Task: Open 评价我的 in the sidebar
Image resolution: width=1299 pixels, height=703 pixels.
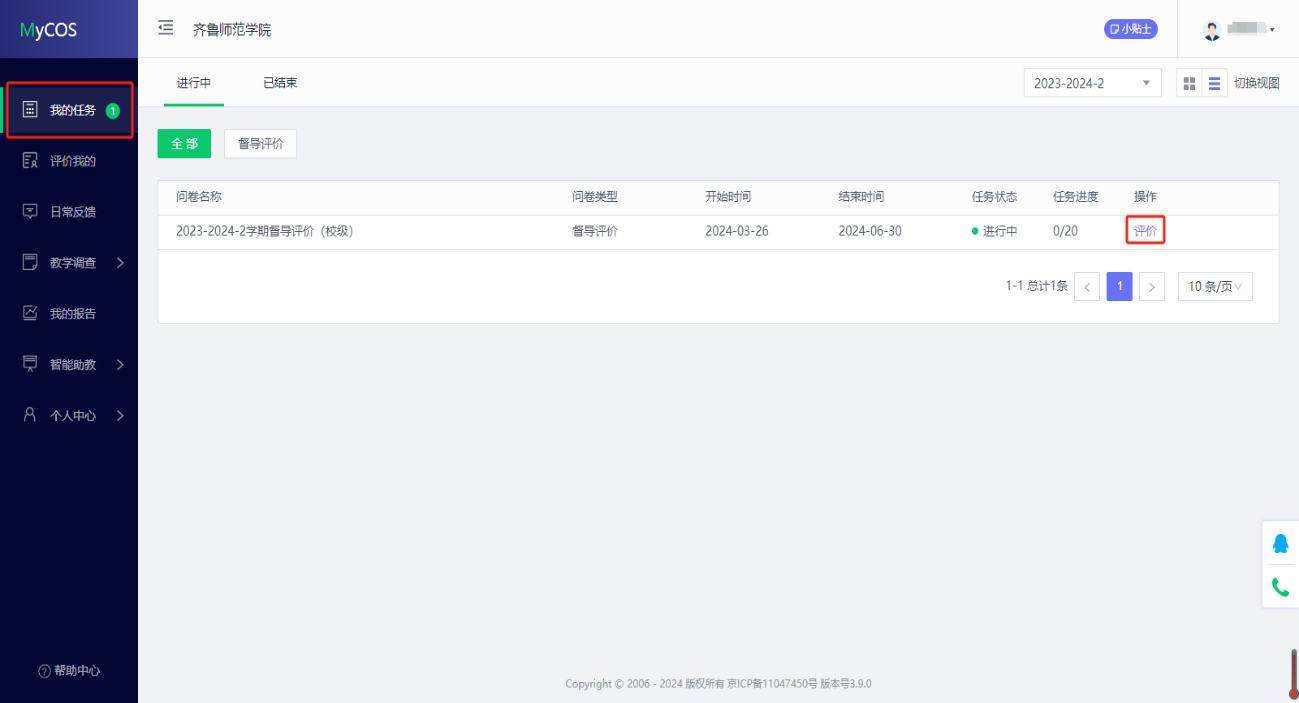Action: 72,161
